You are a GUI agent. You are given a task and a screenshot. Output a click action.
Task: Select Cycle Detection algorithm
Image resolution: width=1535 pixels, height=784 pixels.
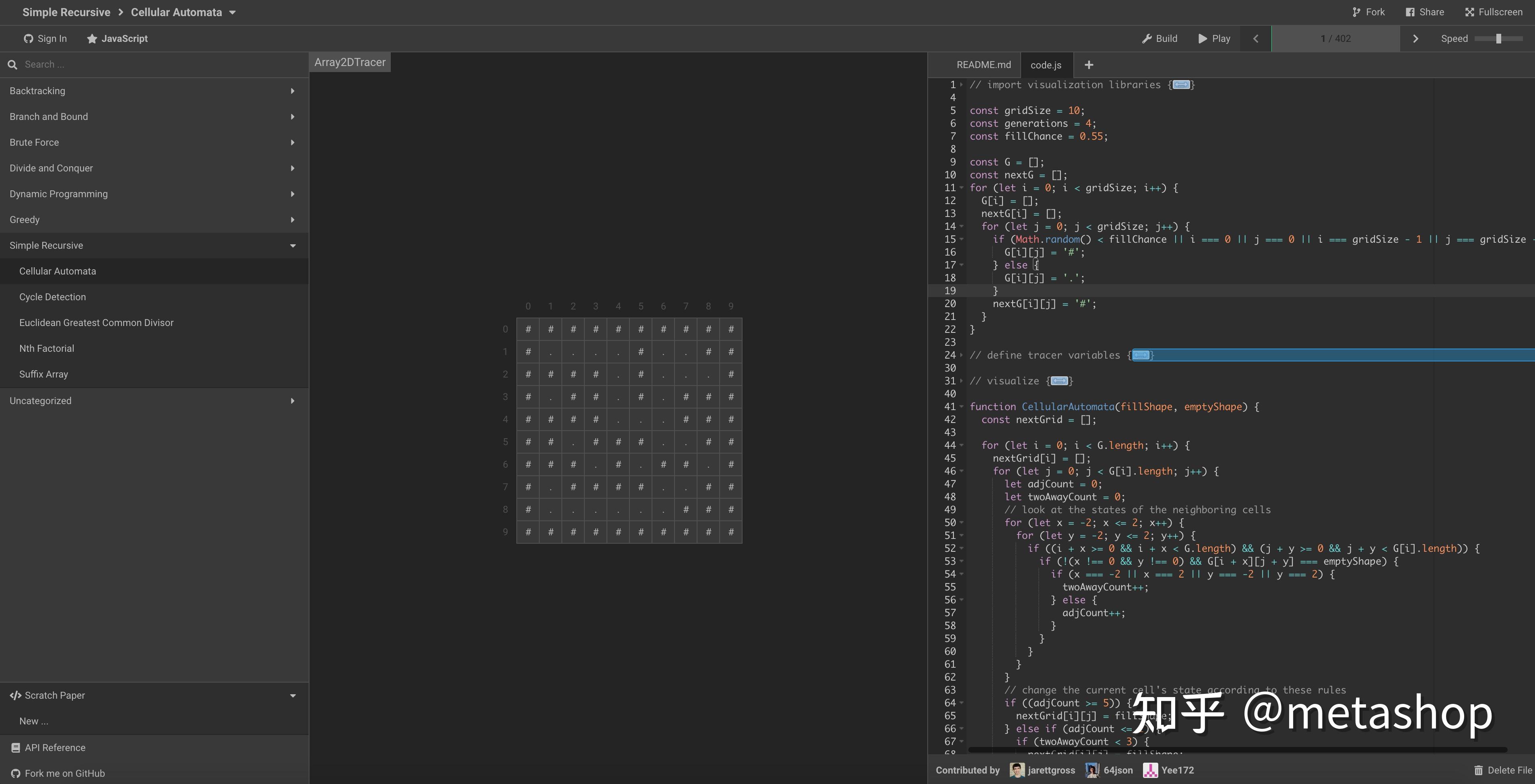coord(52,297)
